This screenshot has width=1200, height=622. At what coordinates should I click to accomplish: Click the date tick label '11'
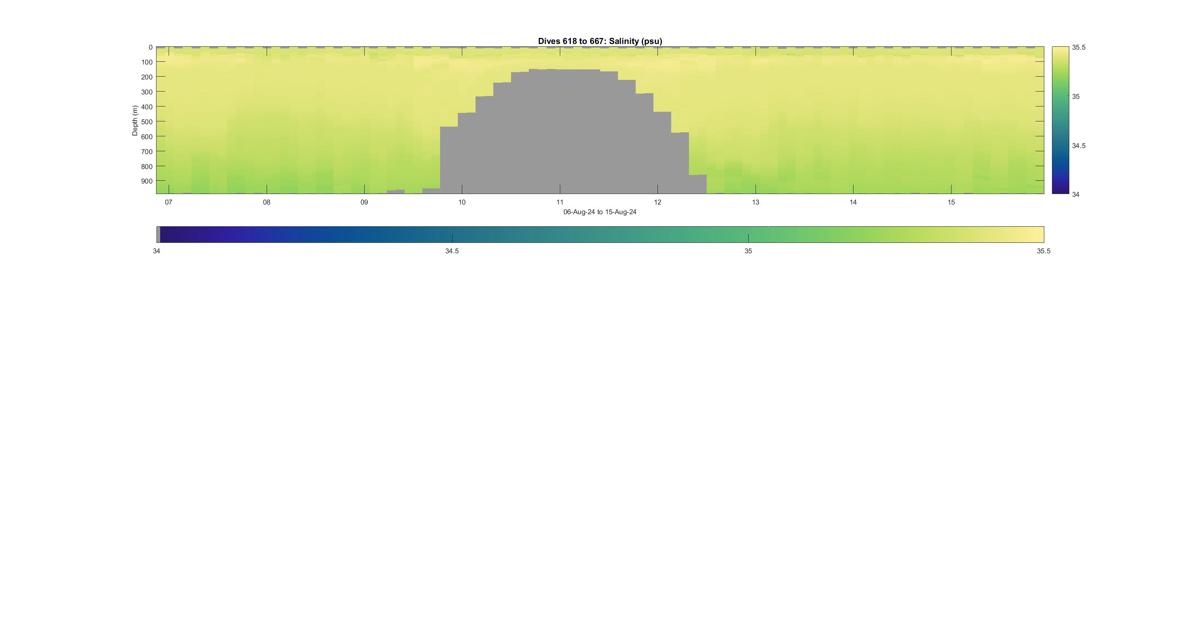tap(560, 202)
